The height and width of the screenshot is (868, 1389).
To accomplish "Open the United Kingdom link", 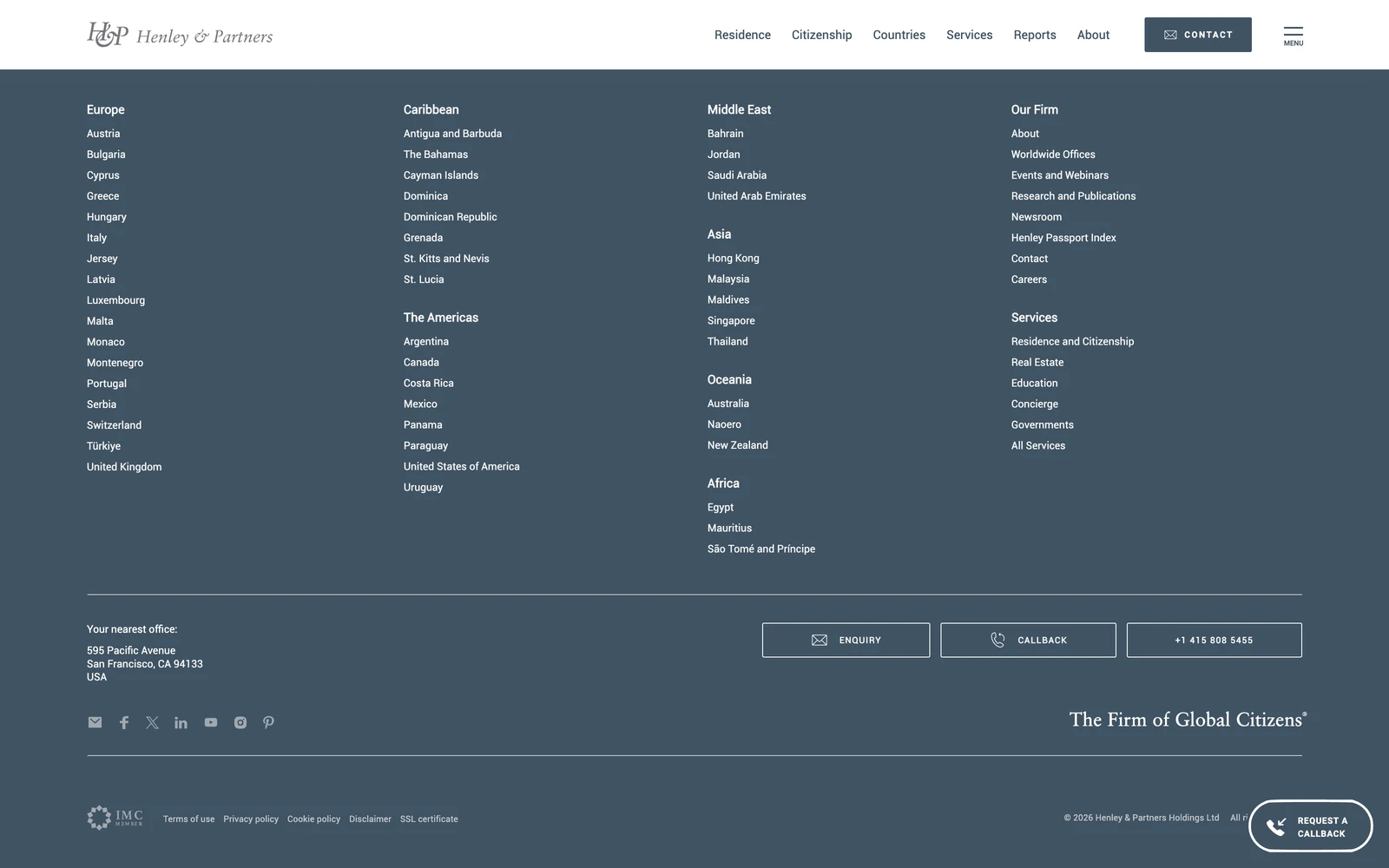I will point(124,467).
